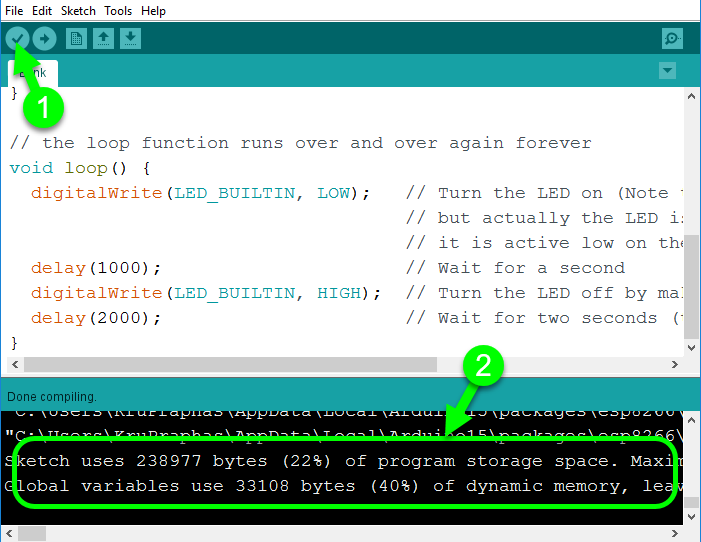Click the editor vertical scrollbar down arrow

[x=691, y=347]
